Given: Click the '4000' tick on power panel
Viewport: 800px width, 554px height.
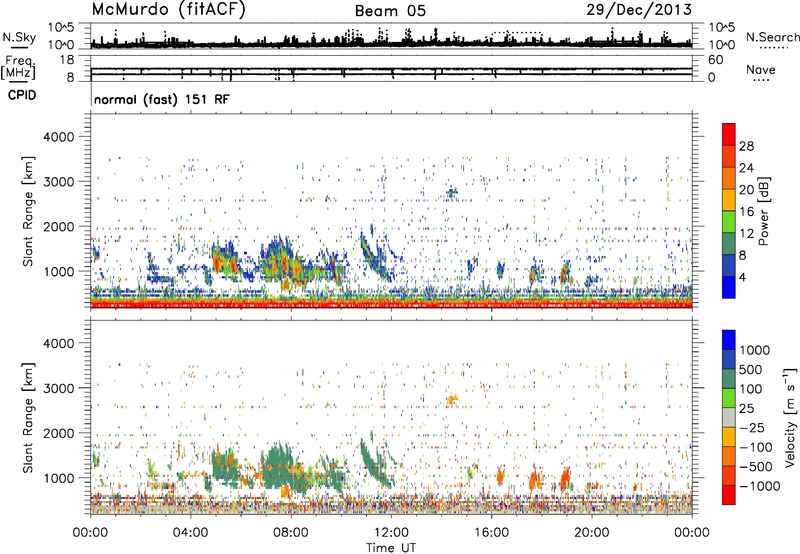Looking at the screenshot, I should pos(59,137).
